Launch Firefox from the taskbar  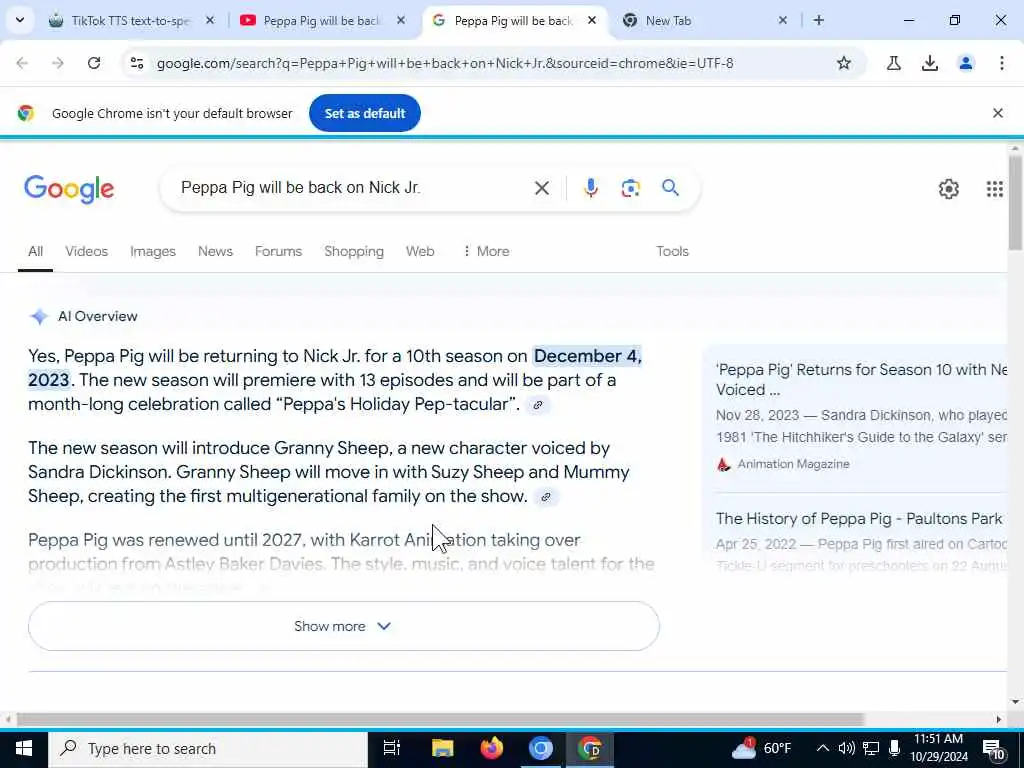coord(492,748)
